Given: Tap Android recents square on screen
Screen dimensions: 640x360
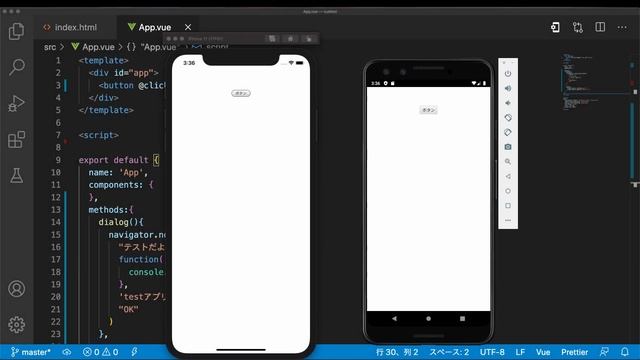Looking at the screenshot, I should point(462,318).
